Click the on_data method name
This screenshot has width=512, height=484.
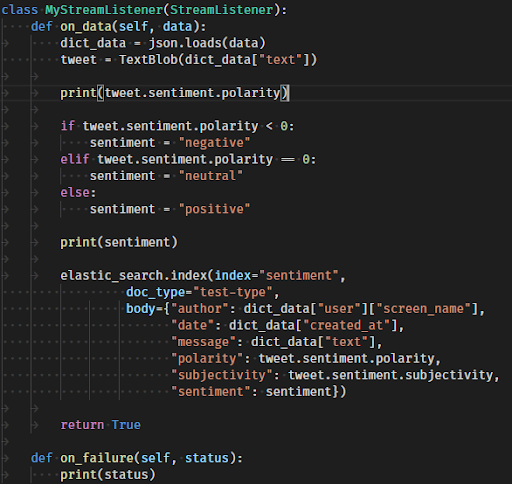[86, 27]
